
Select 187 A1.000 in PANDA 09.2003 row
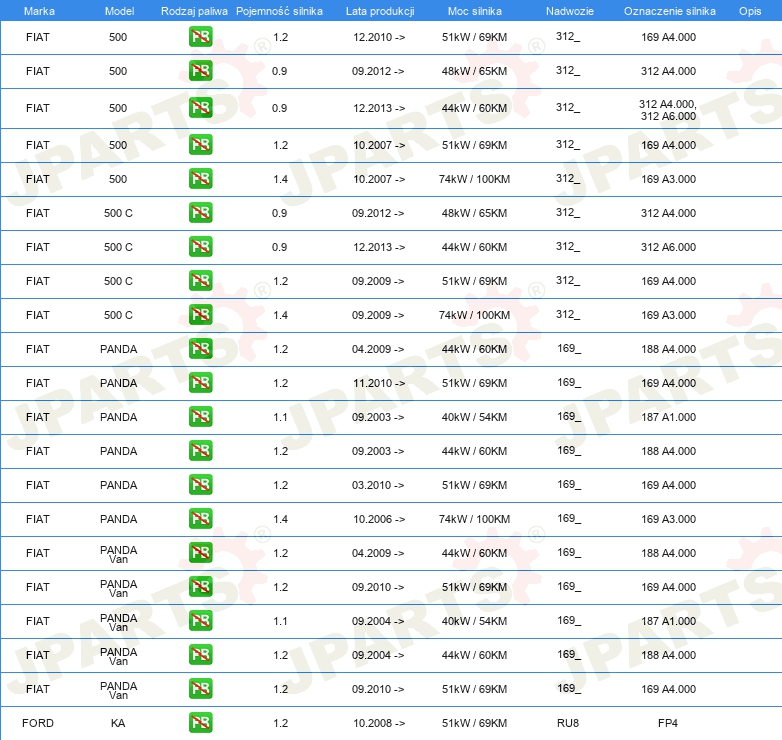click(x=668, y=417)
